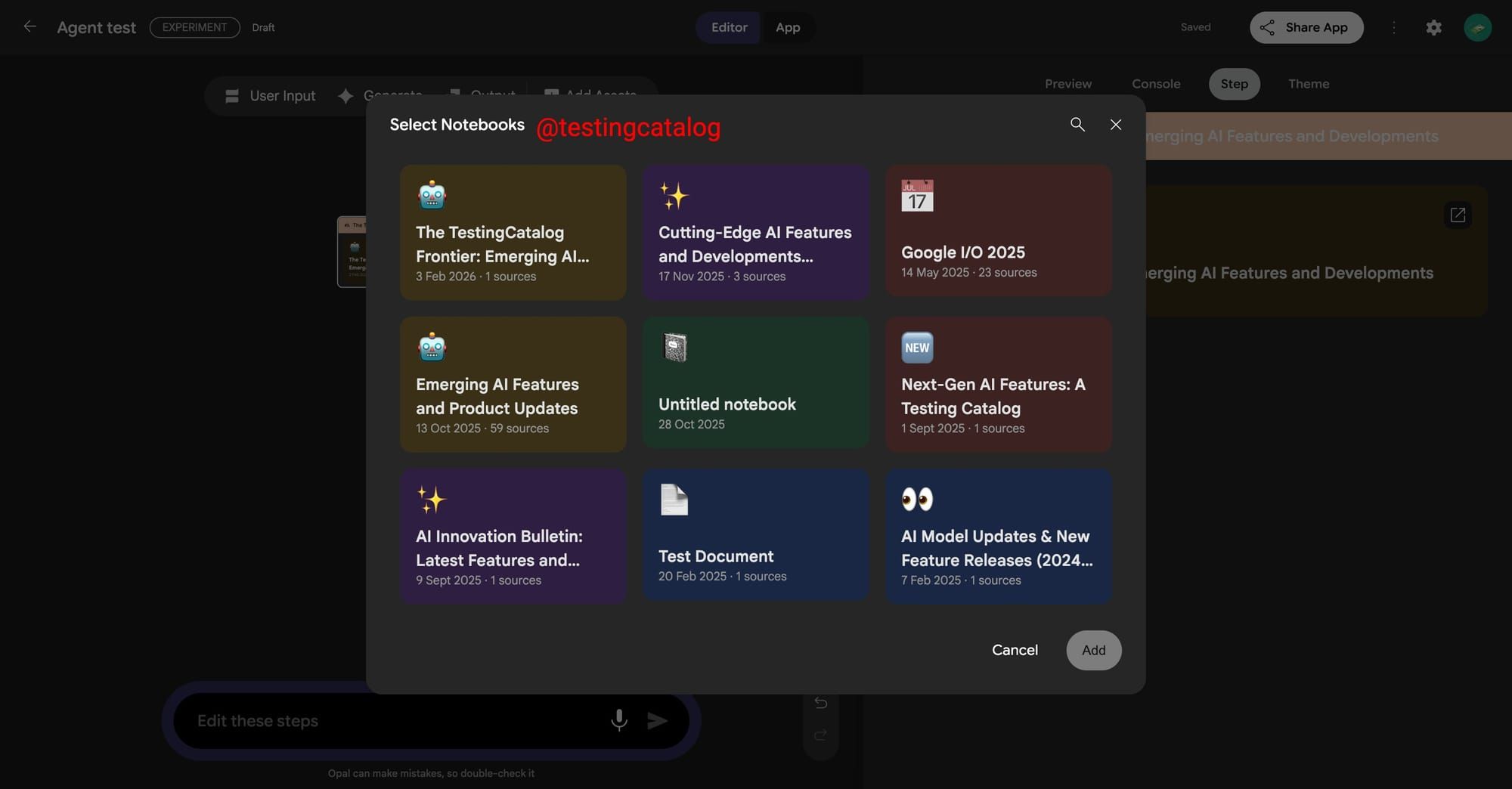Go back using the arrow beside Agent test
The width and height of the screenshot is (1512, 789).
pos(29,26)
